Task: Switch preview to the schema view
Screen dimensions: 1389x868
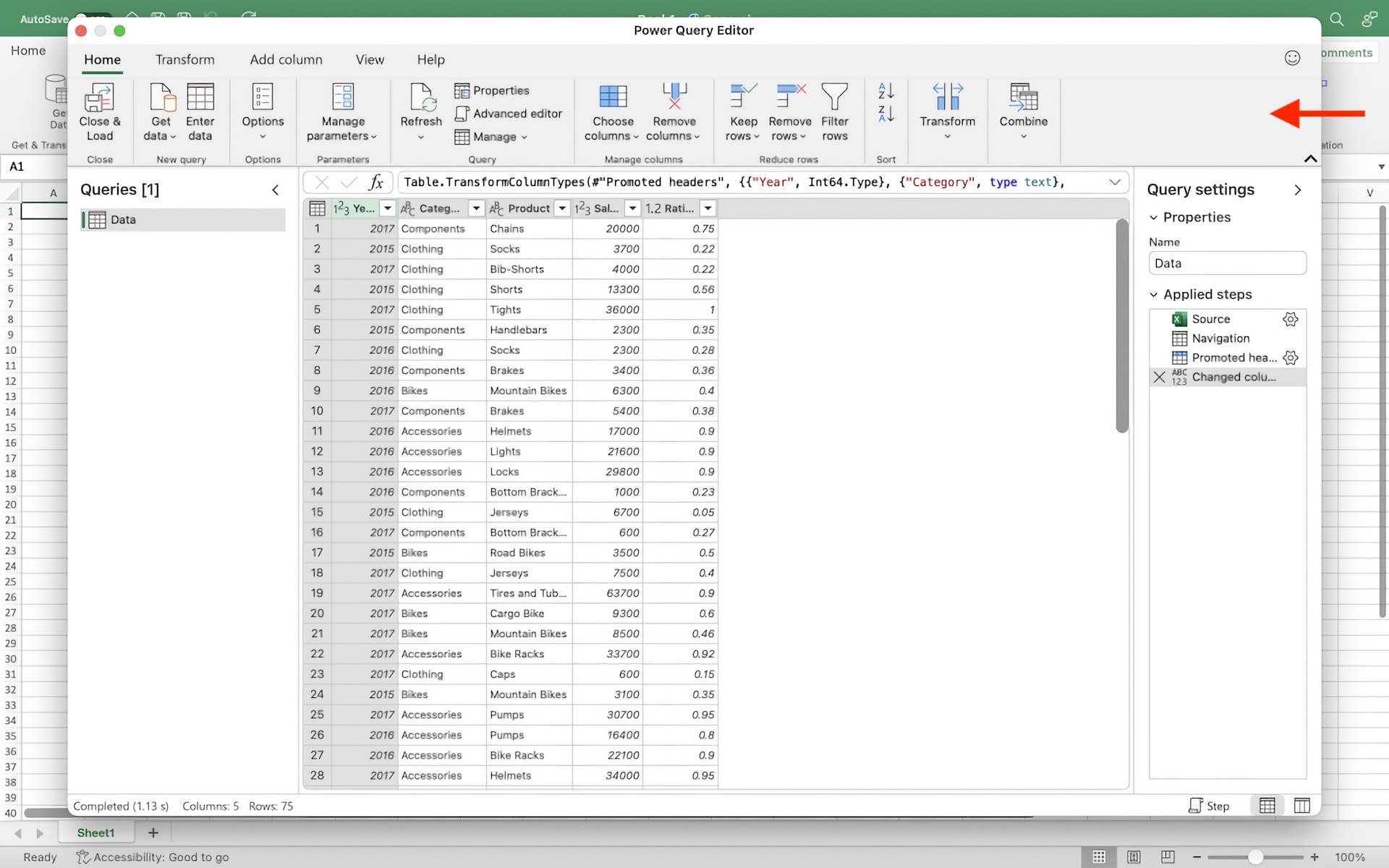Action: (x=1301, y=805)
